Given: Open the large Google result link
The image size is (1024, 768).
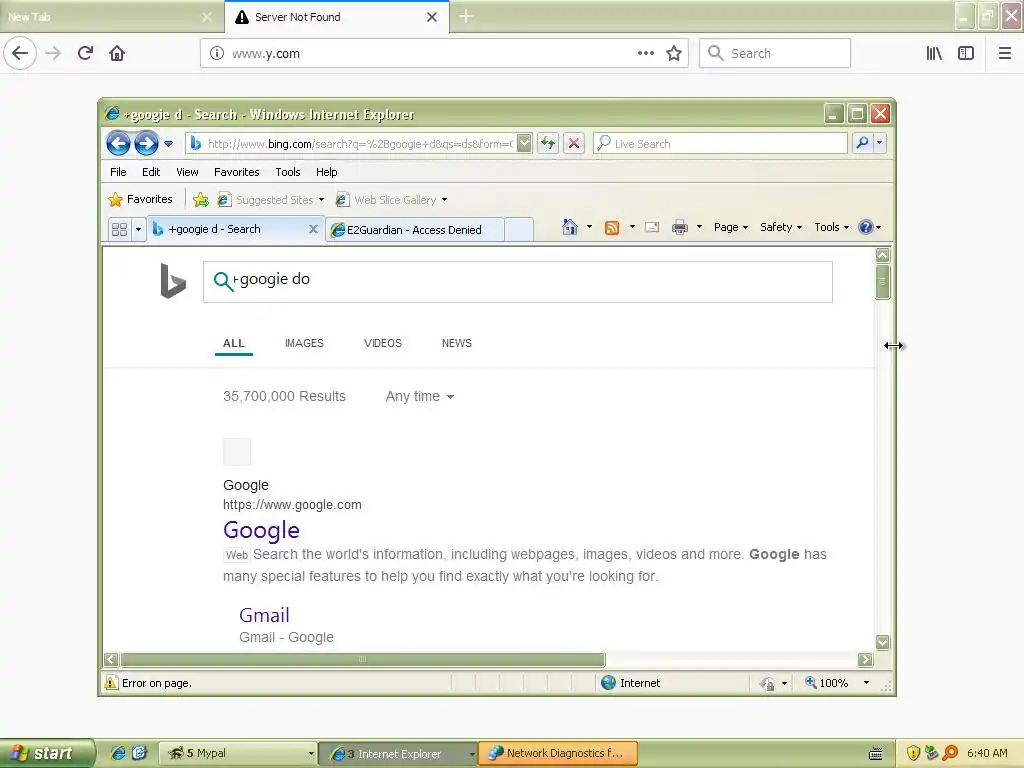Looking at the screenshot, I should click(261, 530).
